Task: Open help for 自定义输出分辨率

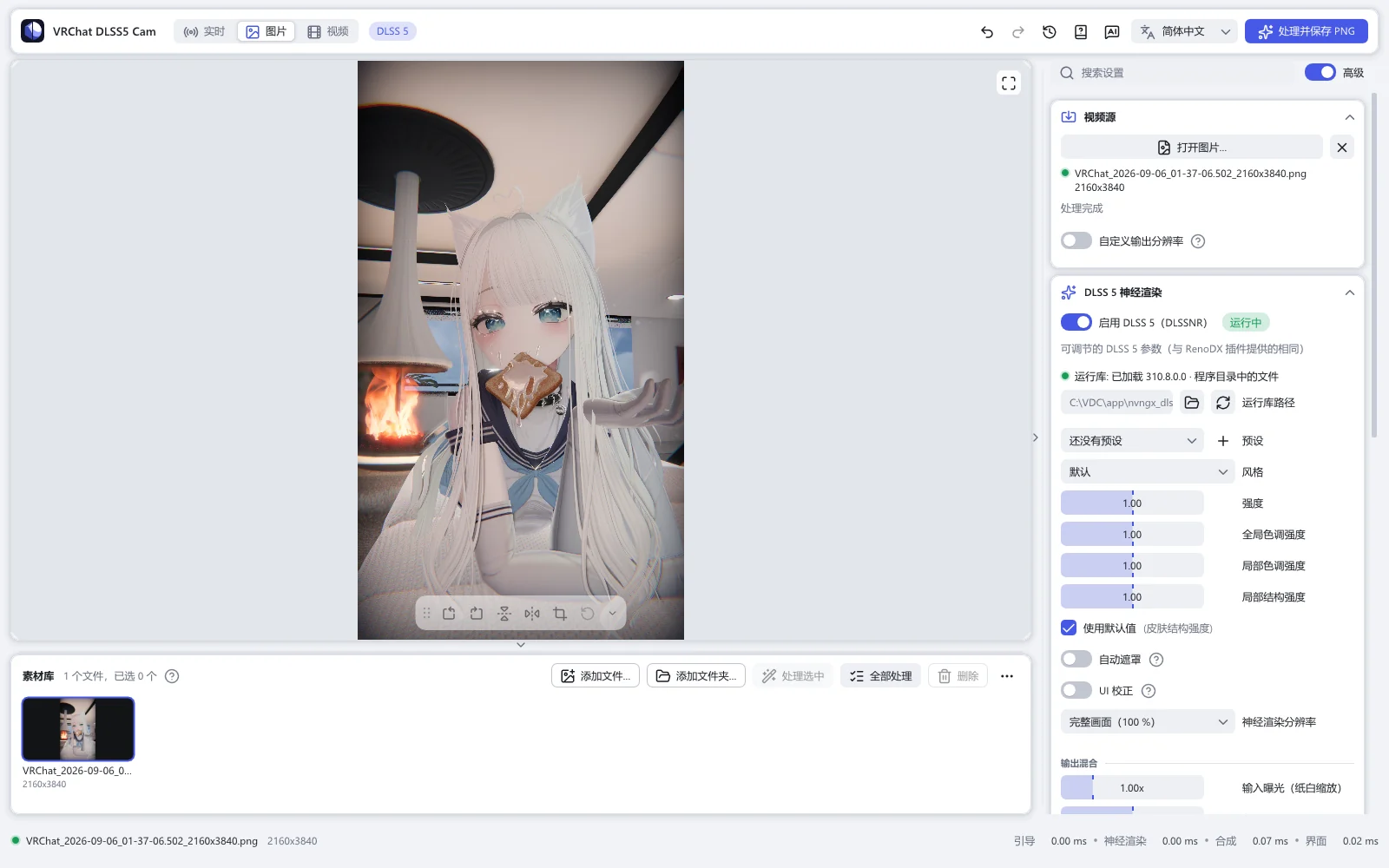Action: pos(1198,241)
